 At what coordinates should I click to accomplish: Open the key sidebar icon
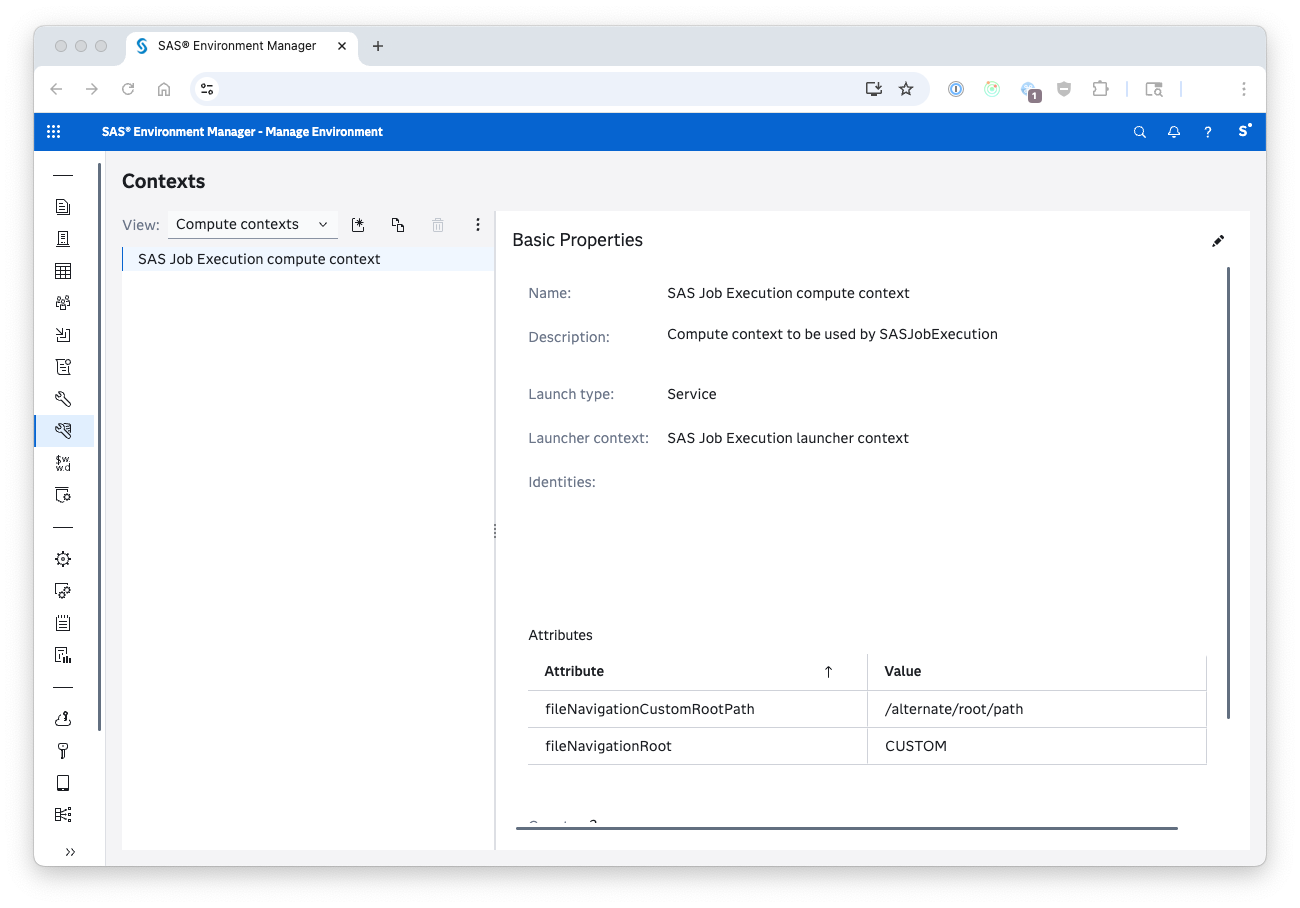pos(63,751)
